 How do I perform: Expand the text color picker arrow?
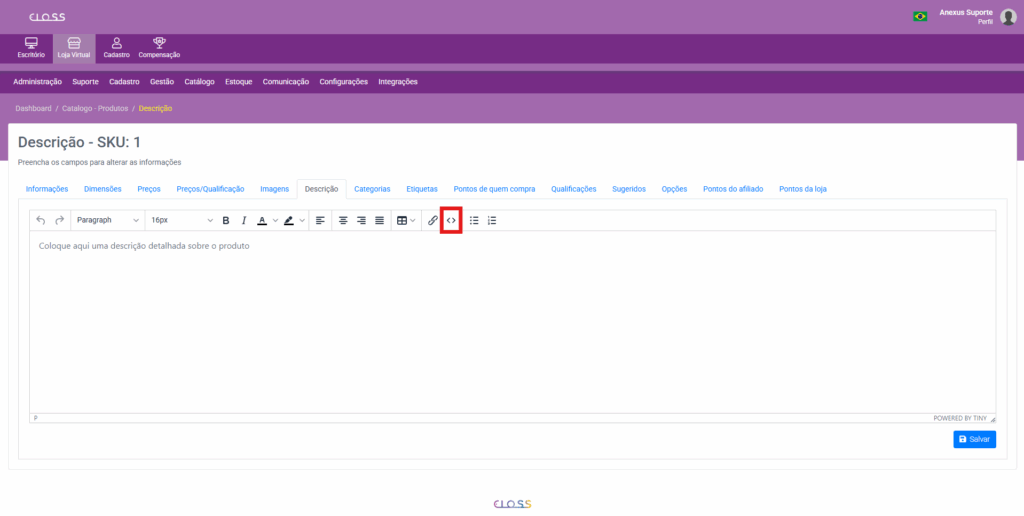[x=275, y=220]
